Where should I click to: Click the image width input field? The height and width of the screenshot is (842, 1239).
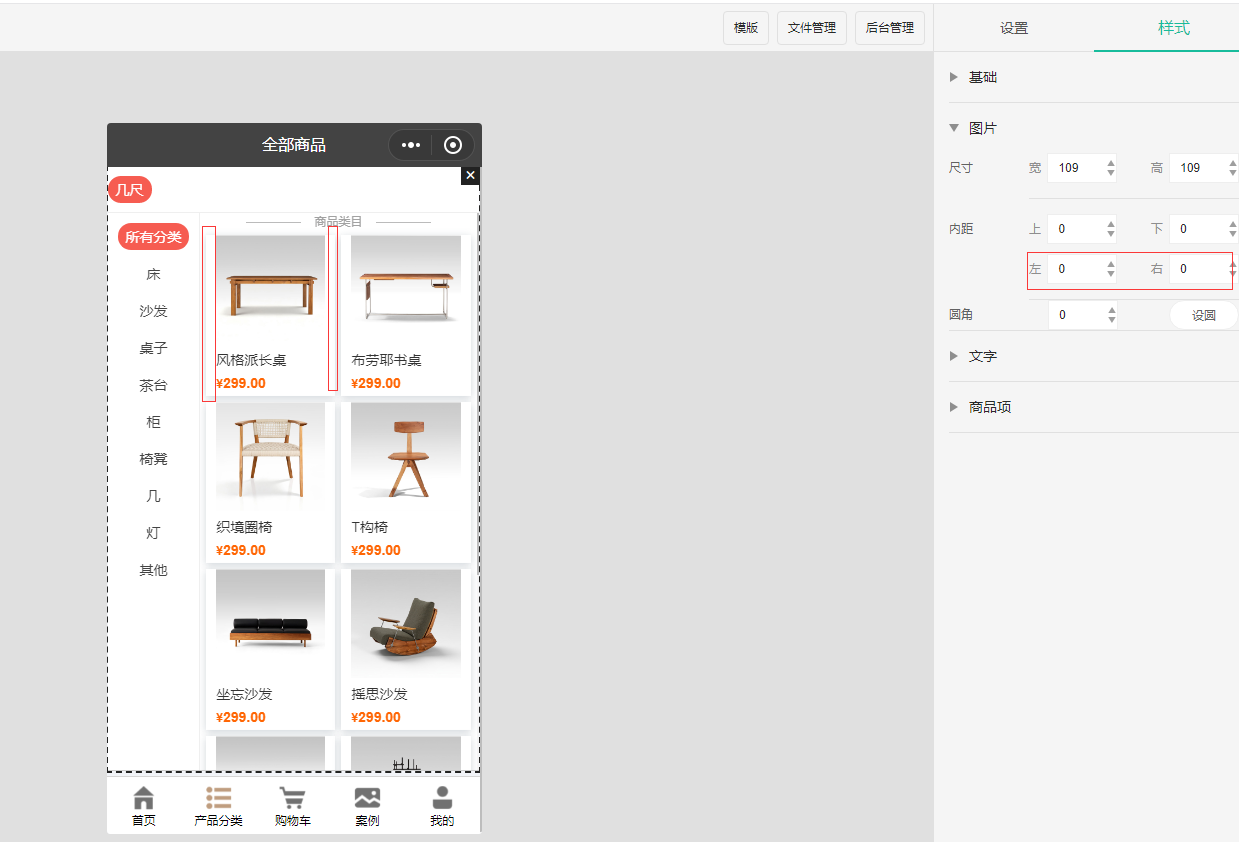click(1075, 168)
